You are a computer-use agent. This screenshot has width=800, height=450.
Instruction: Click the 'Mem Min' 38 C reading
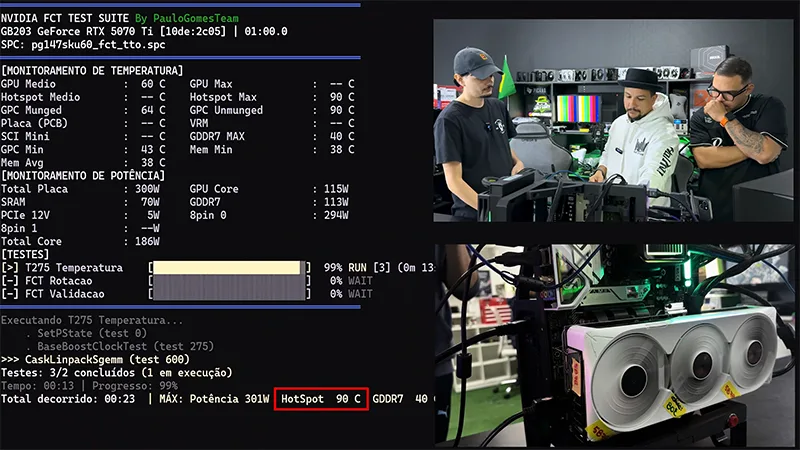pyautogui.click(x=342, y=150)
